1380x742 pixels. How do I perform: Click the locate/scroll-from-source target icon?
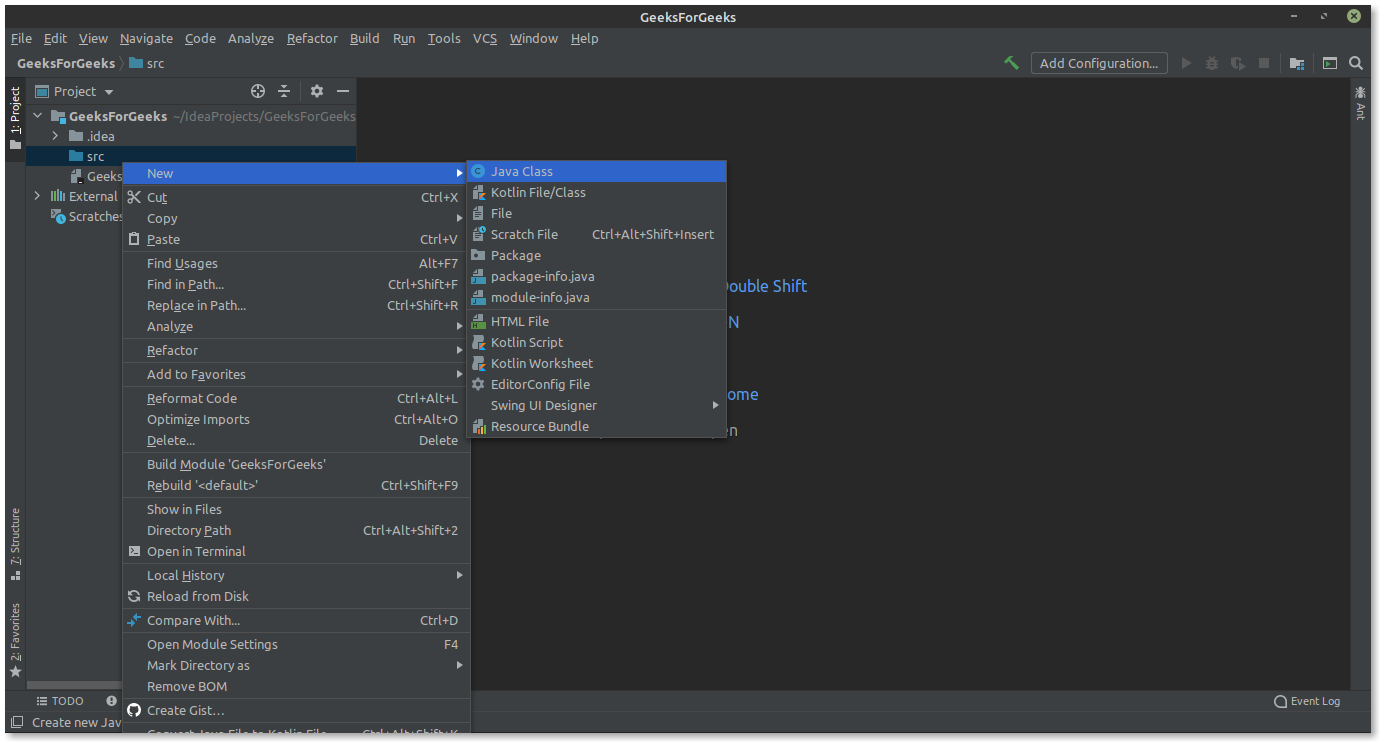tap(258, 91)
